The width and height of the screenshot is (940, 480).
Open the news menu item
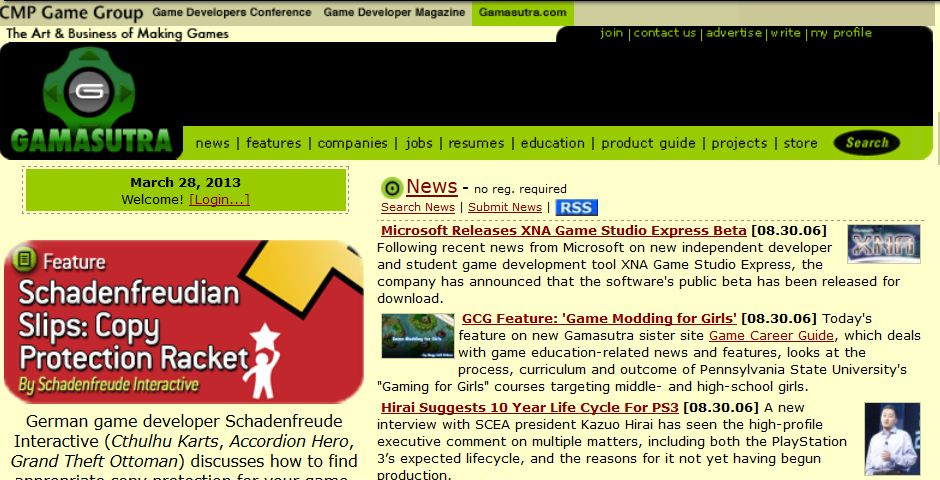coord(212,143)
